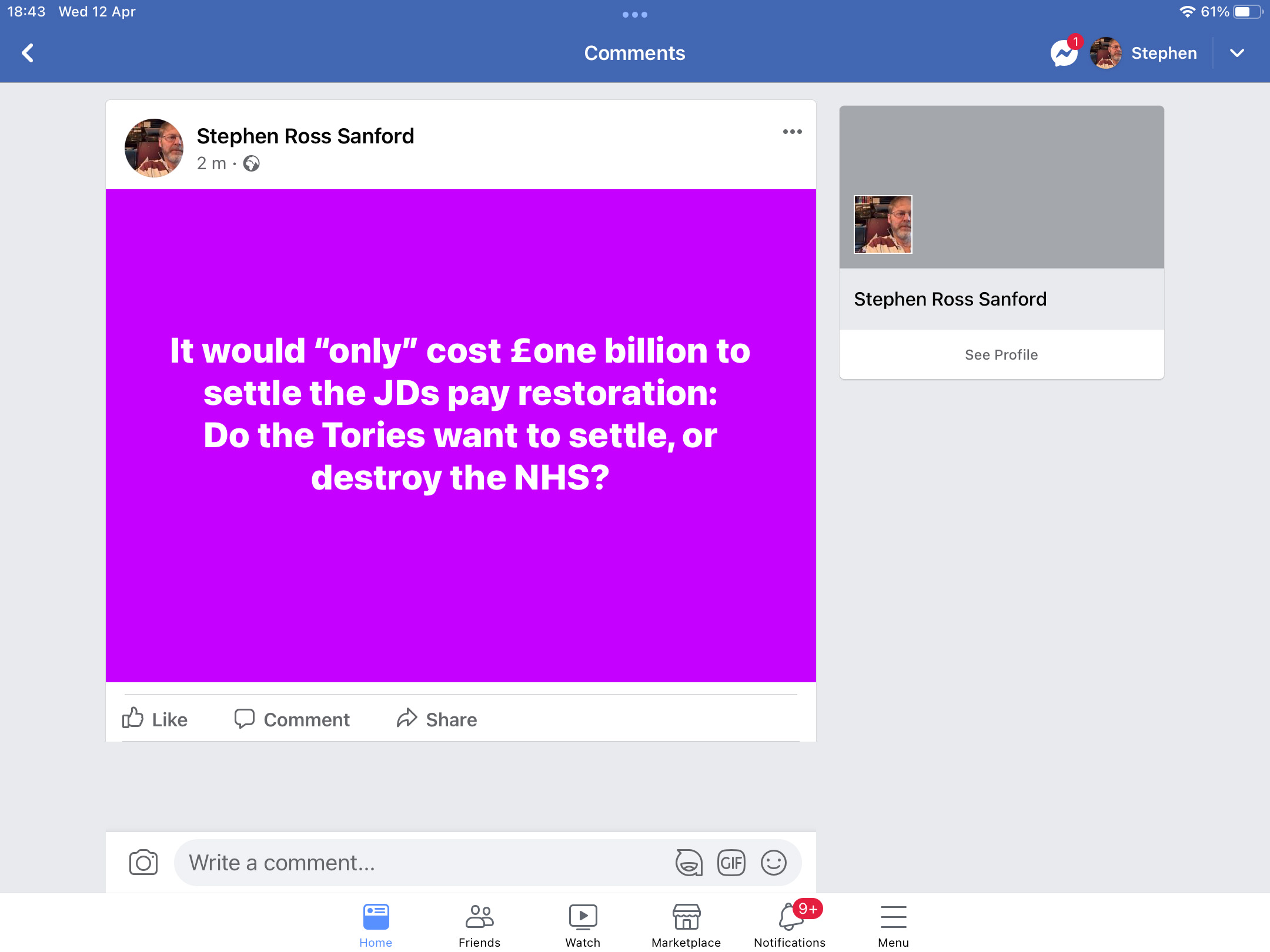Open Stephen's profile in the header
1270x952 pixels.
[x=1143, y=53]
